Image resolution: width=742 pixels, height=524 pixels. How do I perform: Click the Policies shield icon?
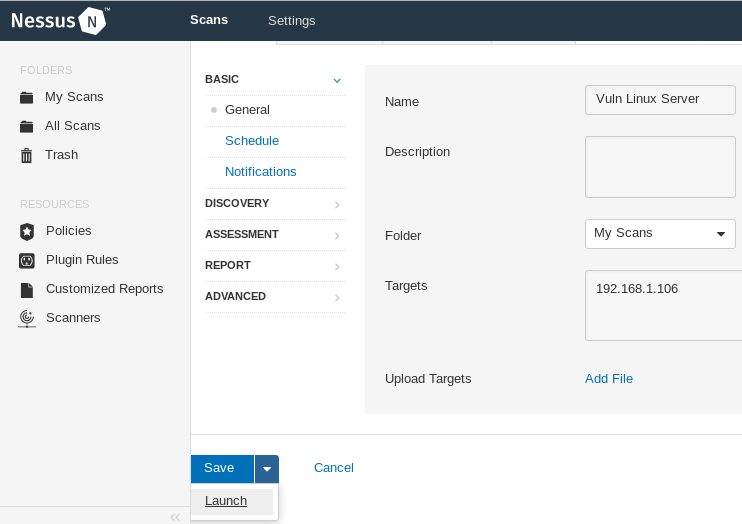pyautogui.click(x=27, y=231)
